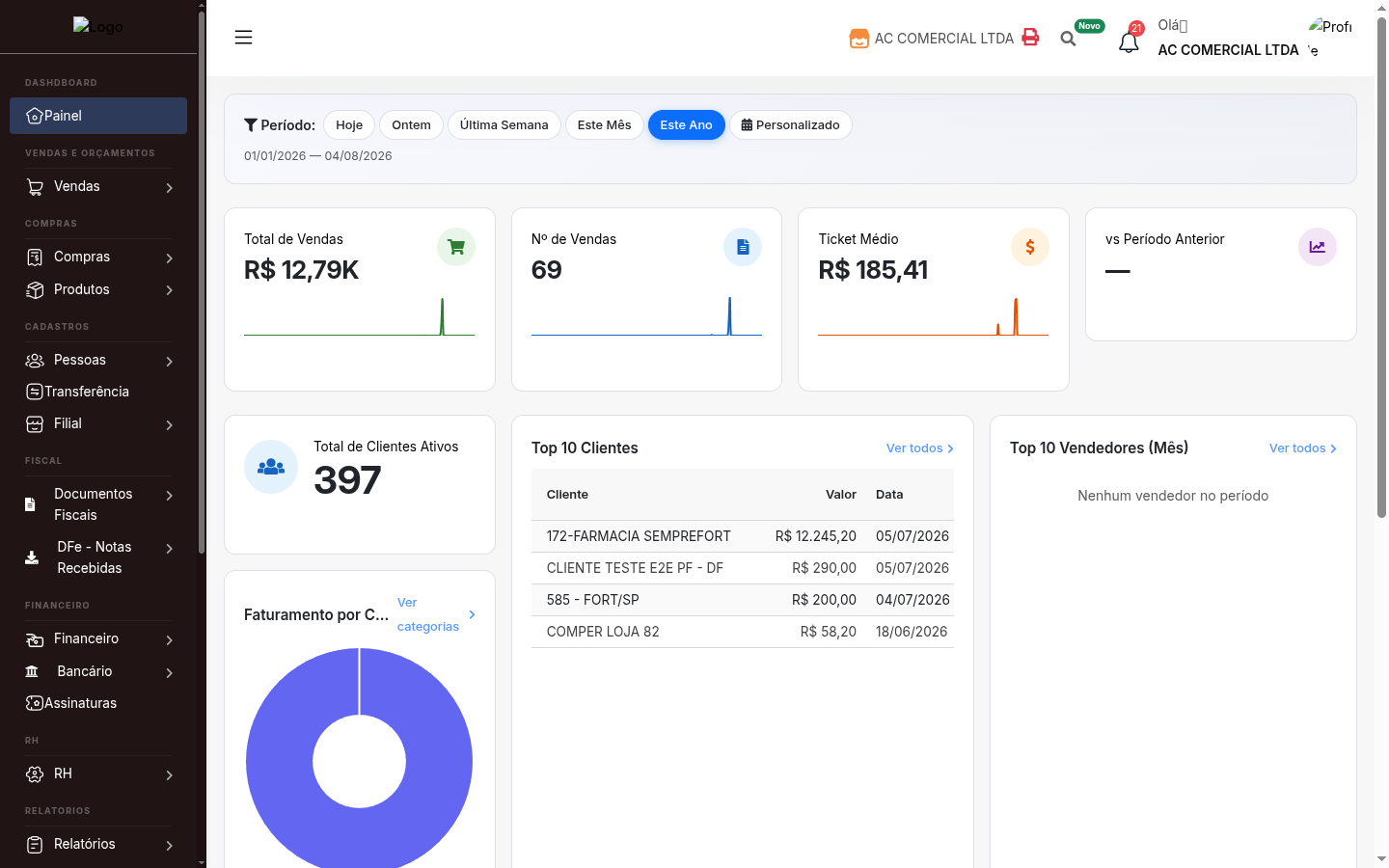This screenshot has width=1389, height=868.
Task: Expand the RH submenu chevron
Action: (x=169, y=775)
